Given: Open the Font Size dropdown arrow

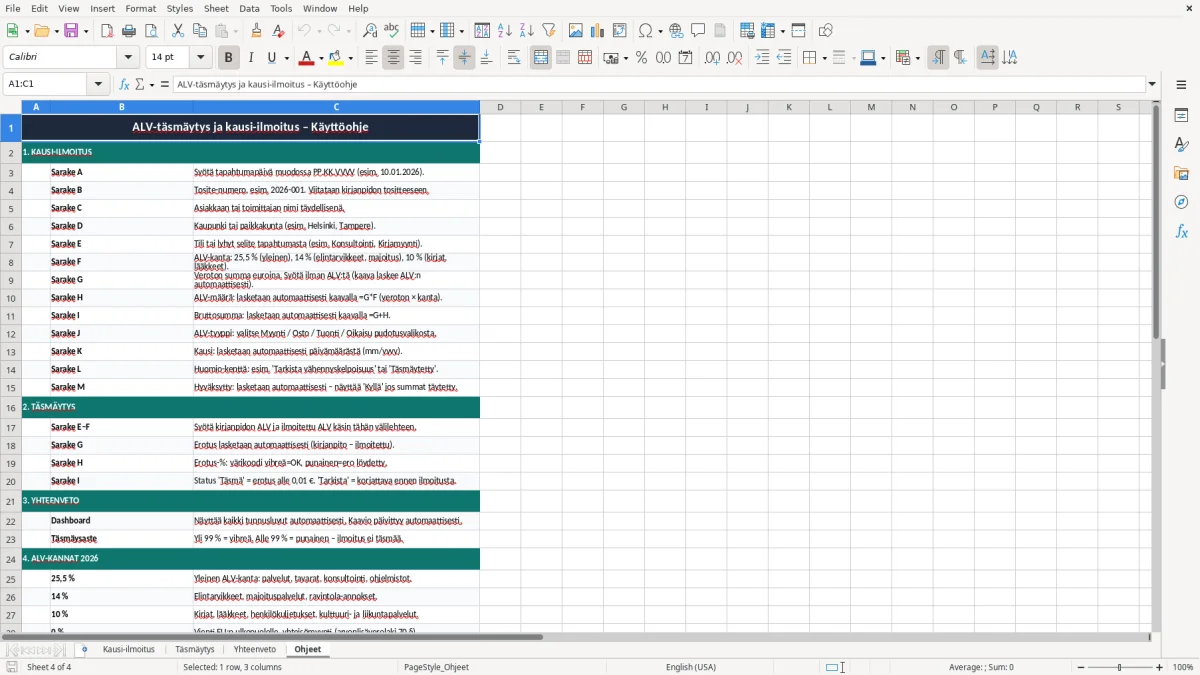Looking at the screenshot, I should [201, 58].
